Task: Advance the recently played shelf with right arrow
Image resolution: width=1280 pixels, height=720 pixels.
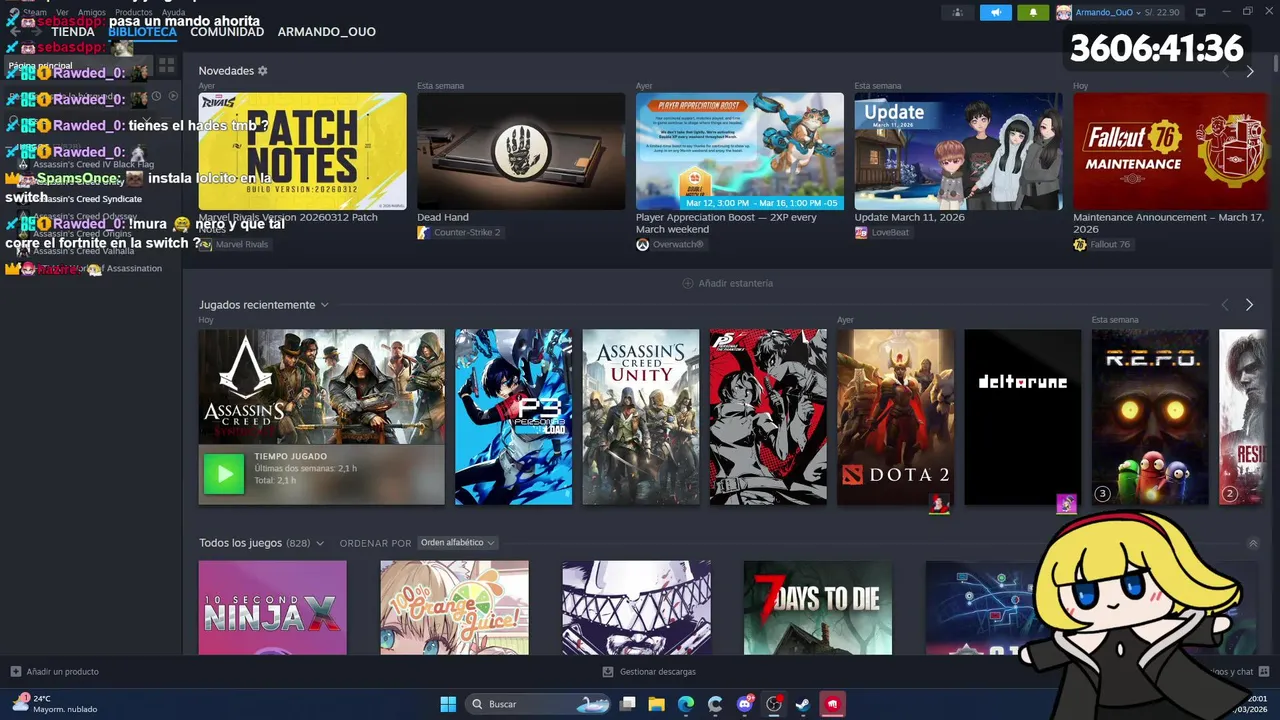Action: 1249,305
